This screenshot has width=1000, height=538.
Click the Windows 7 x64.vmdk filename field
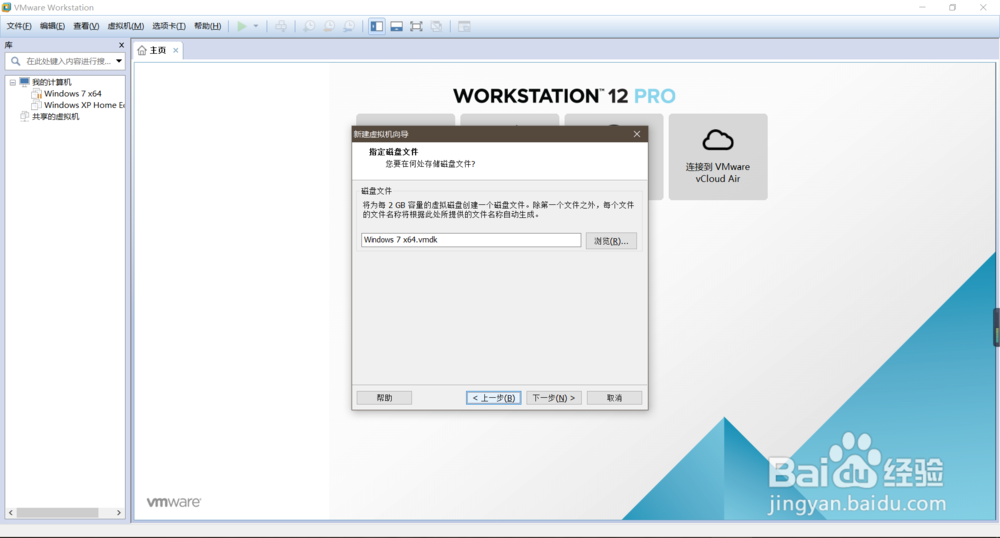471,240
